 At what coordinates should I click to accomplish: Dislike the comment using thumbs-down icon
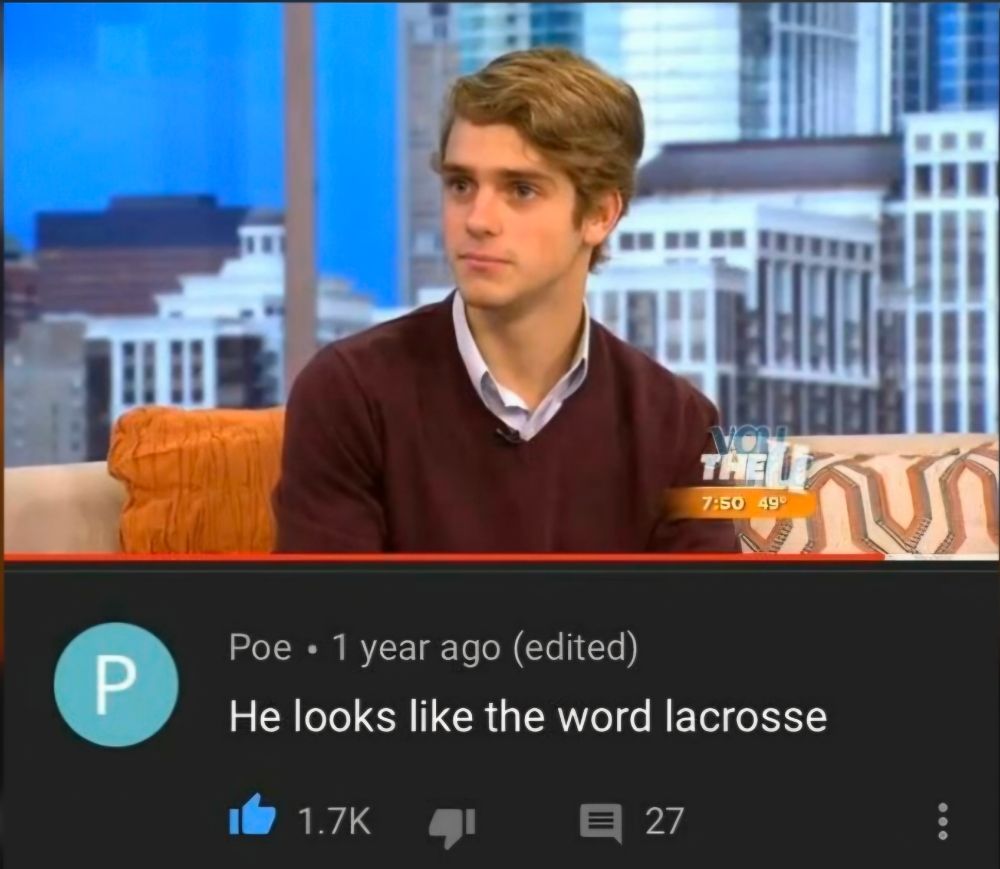point(452,828)
